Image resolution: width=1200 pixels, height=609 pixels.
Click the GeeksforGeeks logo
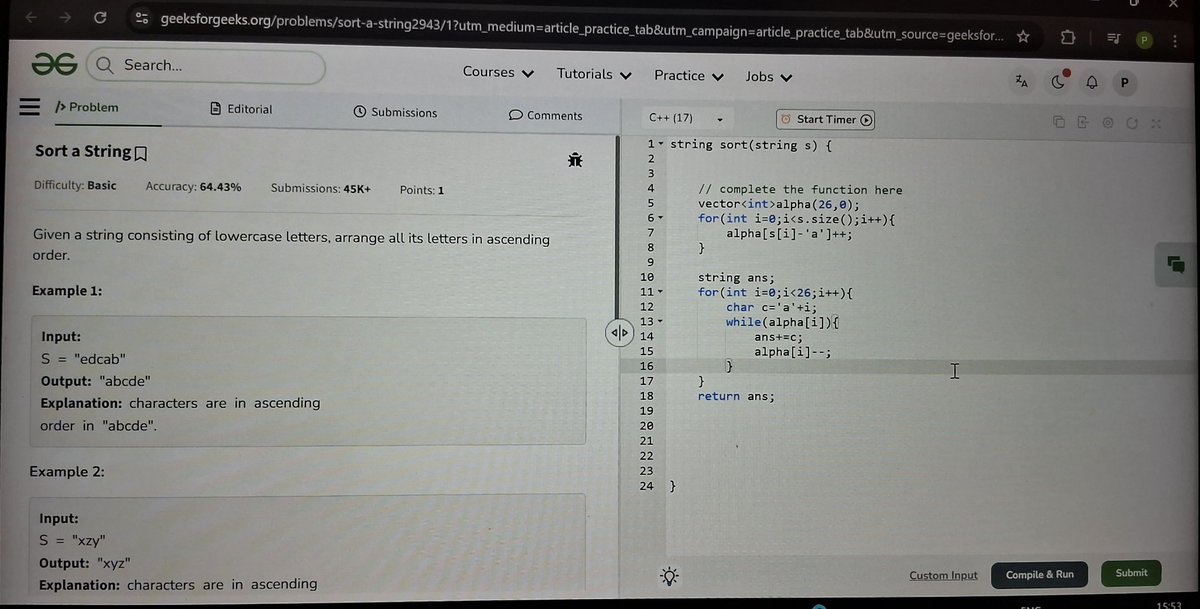[x=54, y=63]
